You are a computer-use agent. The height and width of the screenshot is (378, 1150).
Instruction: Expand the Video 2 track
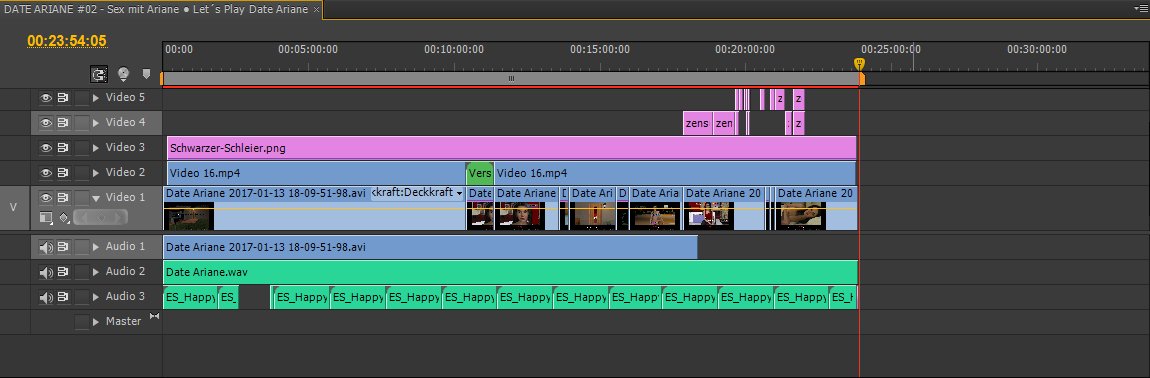[x=95, y=172]
